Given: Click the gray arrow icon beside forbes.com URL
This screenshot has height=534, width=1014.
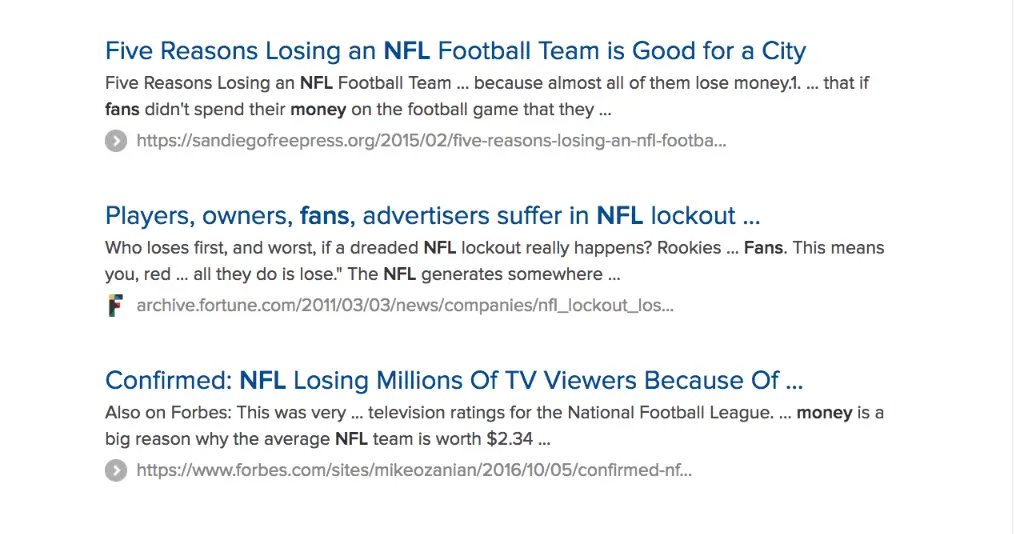Looking at the screenshot, I should tap(116, 470).
